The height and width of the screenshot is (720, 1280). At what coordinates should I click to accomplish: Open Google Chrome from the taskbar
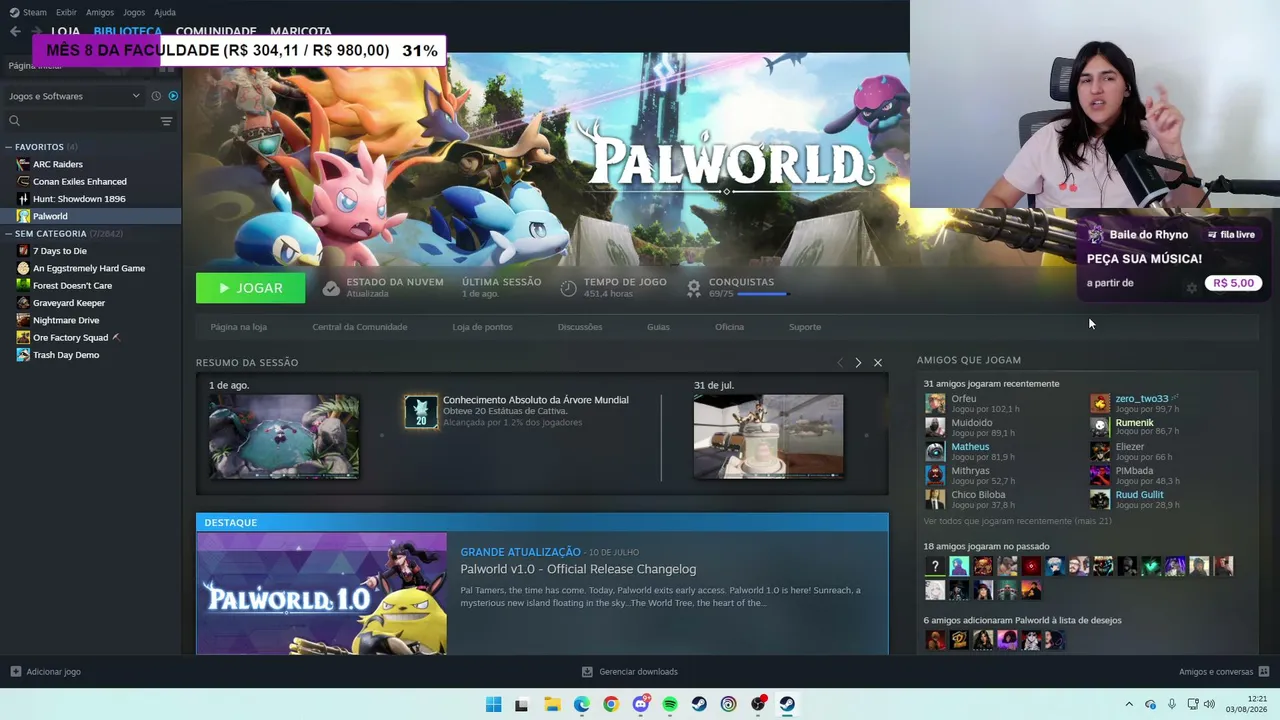[x=611, y=704]
